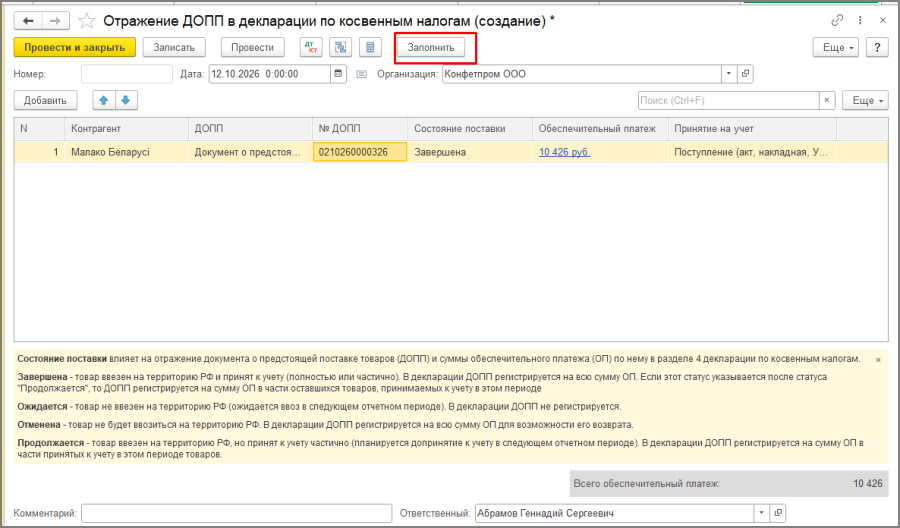Open the Организация record with the open icon
Image resolution: width=900 pixels, height=528 pixels.
(x=745, y=74)
